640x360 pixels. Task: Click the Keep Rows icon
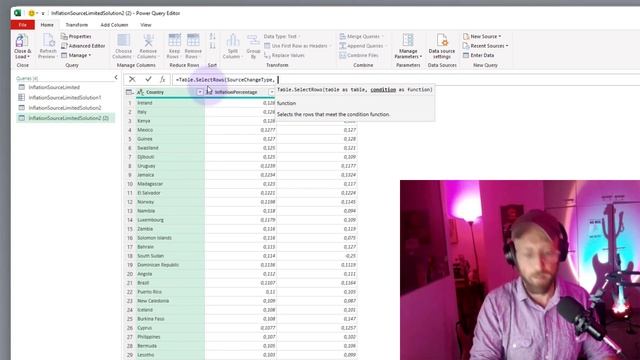[174, 41]
